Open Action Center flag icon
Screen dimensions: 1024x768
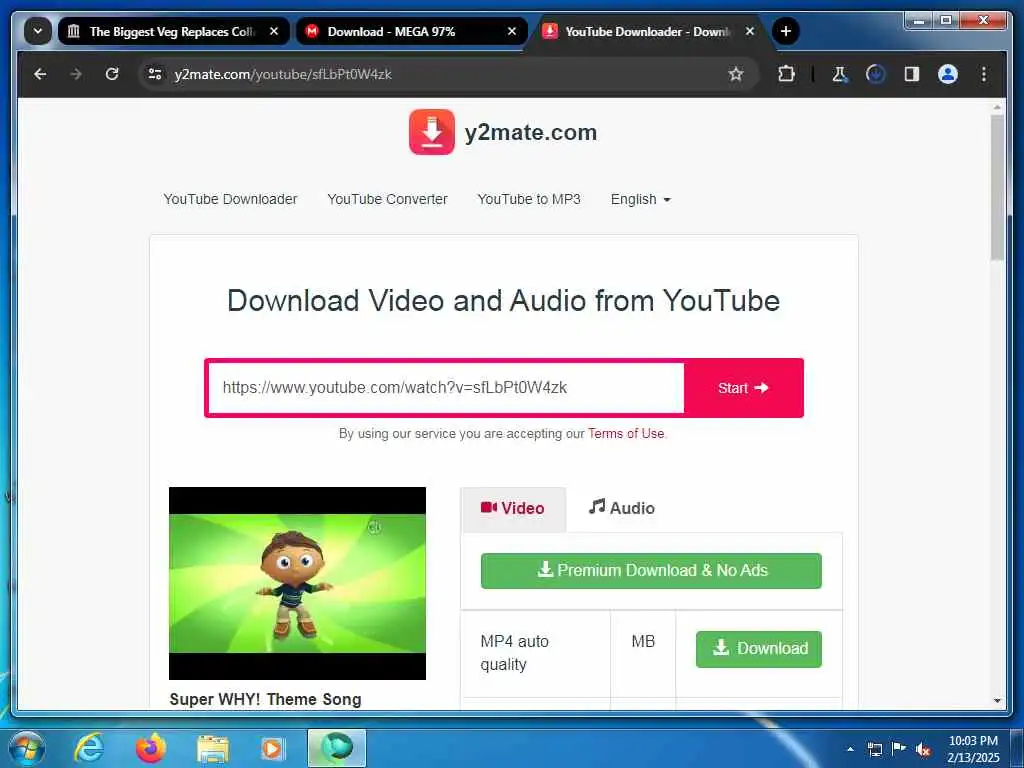coord(899,749)
